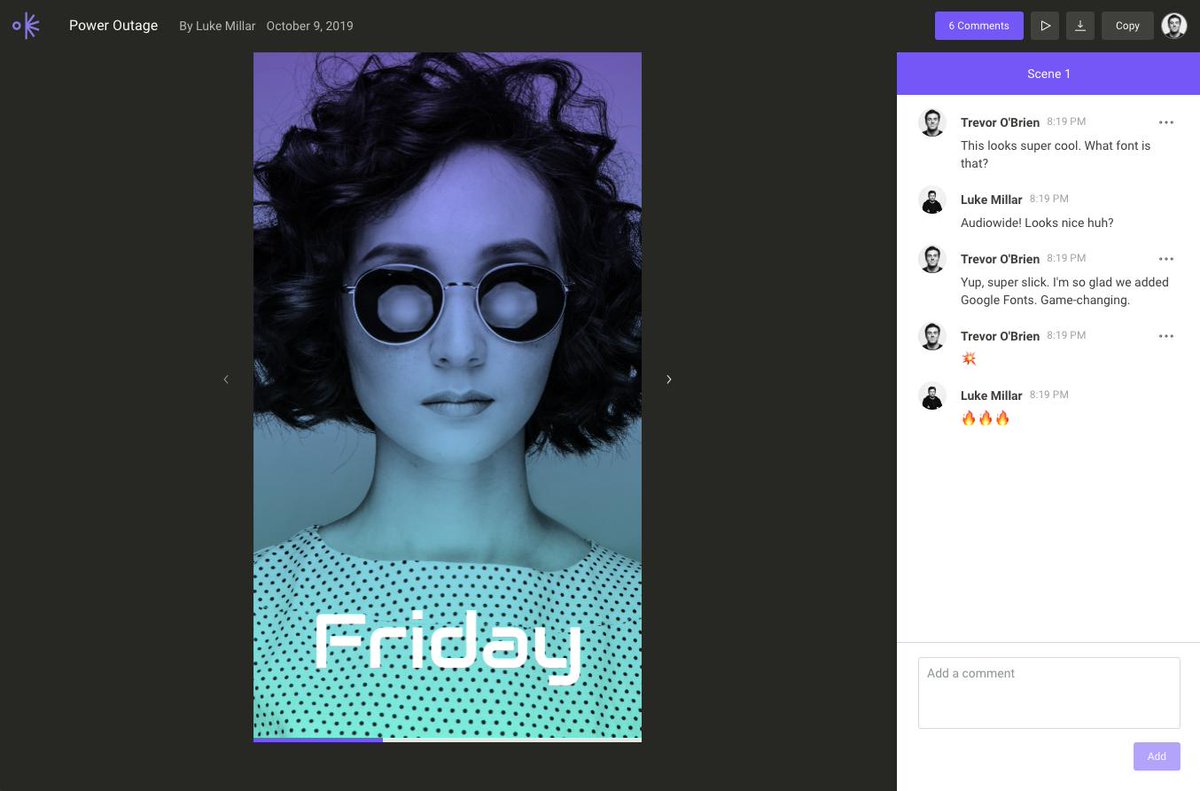1200x791 pixels.
Task: Click the download icon in header
Action: [x=1080, y=26]
